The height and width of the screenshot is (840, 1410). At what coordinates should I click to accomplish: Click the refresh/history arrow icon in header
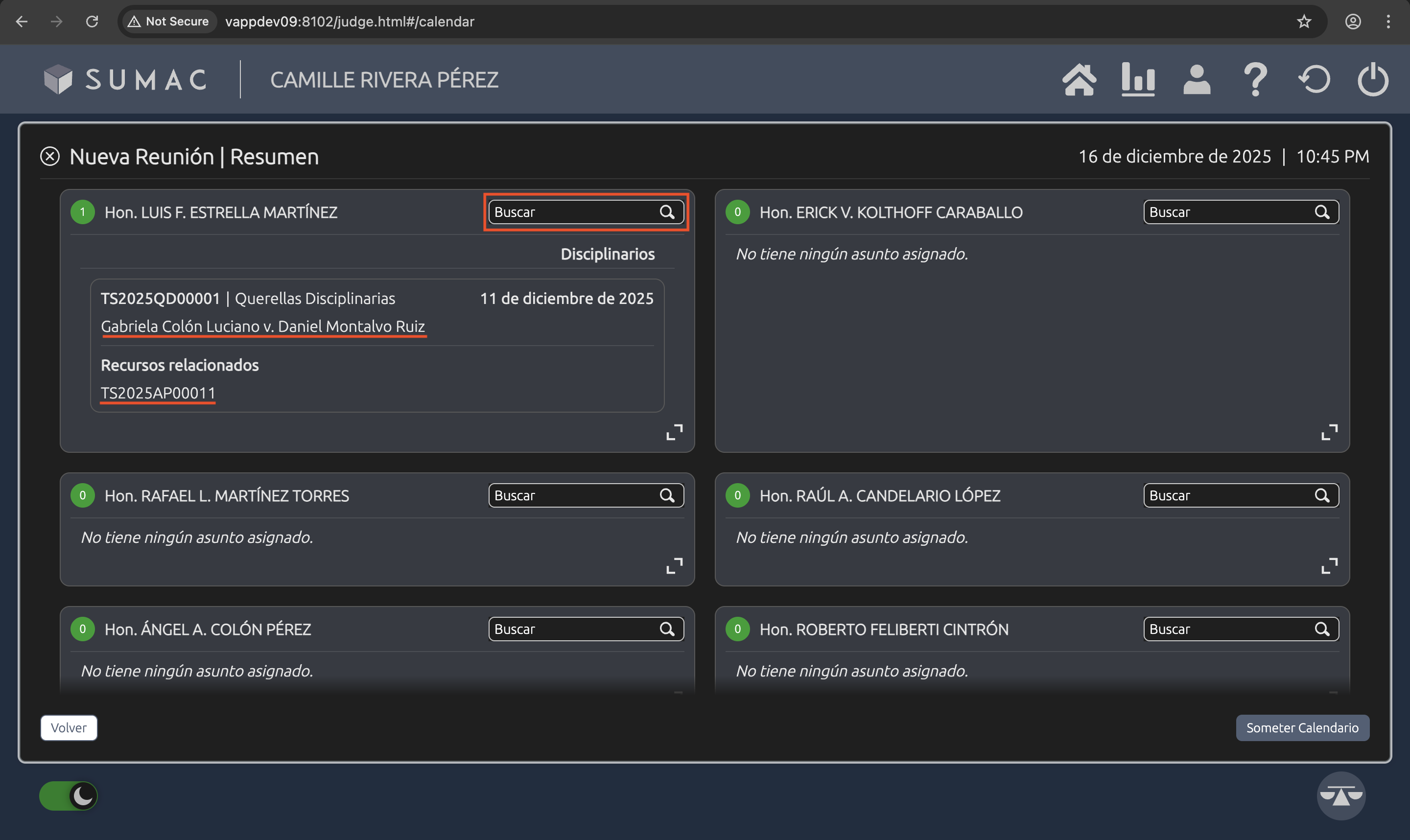1314,80
